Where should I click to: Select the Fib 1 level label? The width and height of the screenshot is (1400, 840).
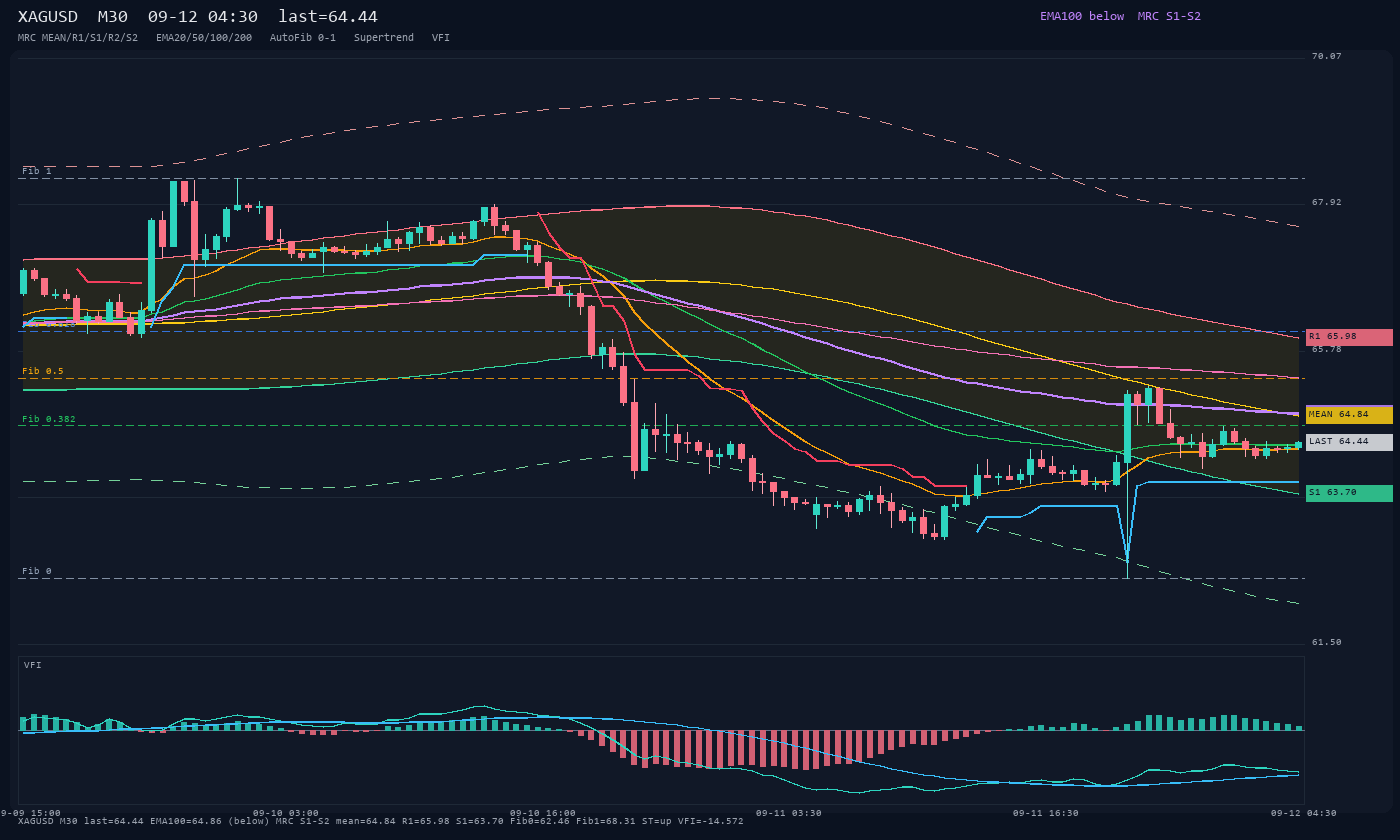37,171
